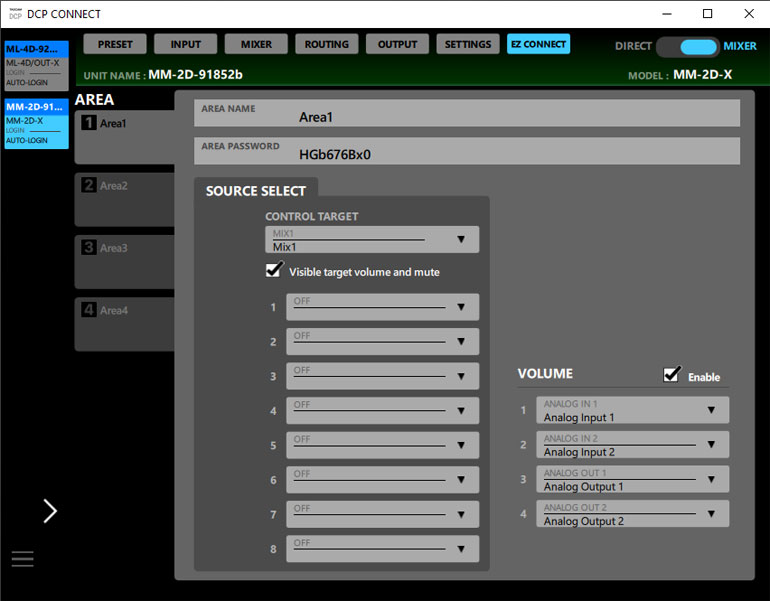Screen dimensions: 770x601
Task: Click the AREA PASSWORD field
Action: tap(467, 151)
